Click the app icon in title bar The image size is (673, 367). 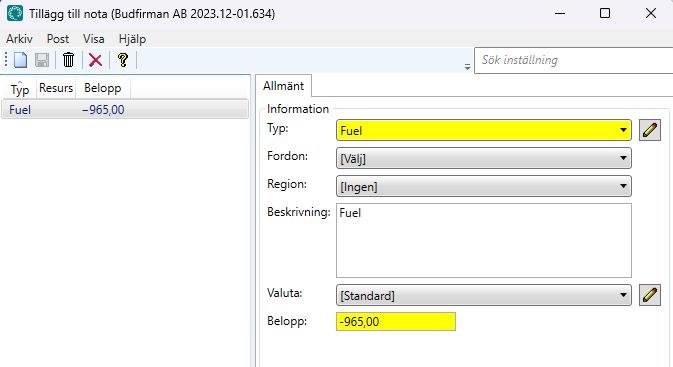(15, 13)
